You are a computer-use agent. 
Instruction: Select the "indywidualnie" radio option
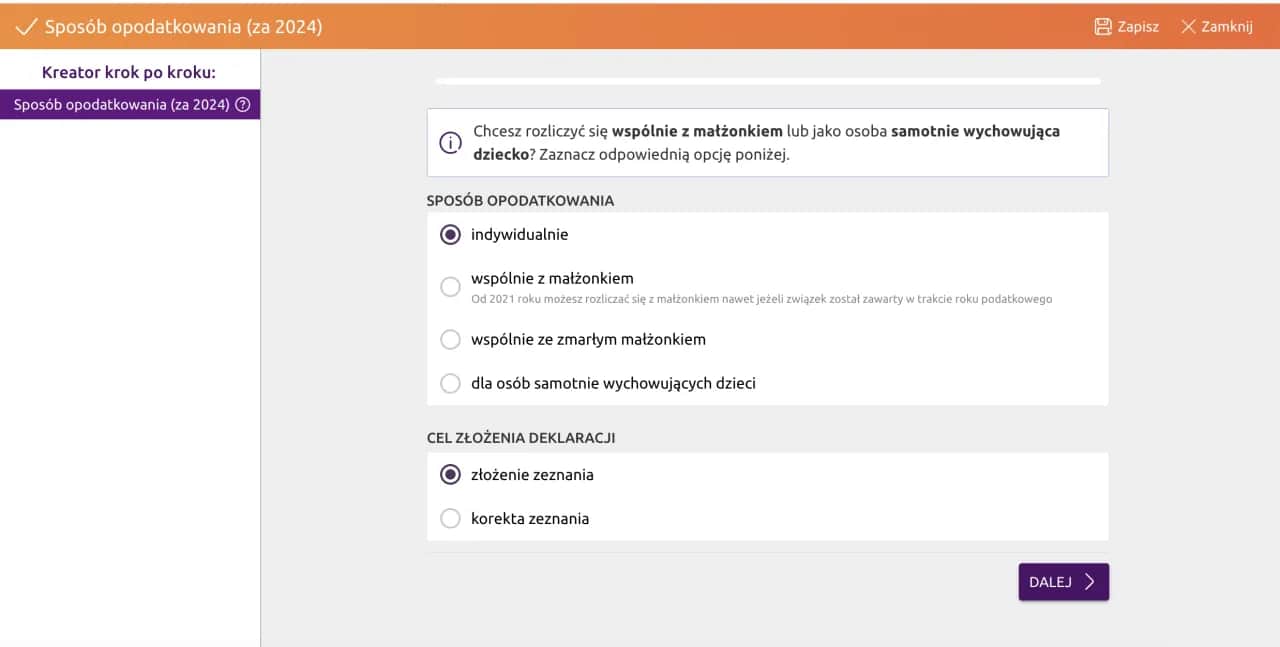coord(451,235)
